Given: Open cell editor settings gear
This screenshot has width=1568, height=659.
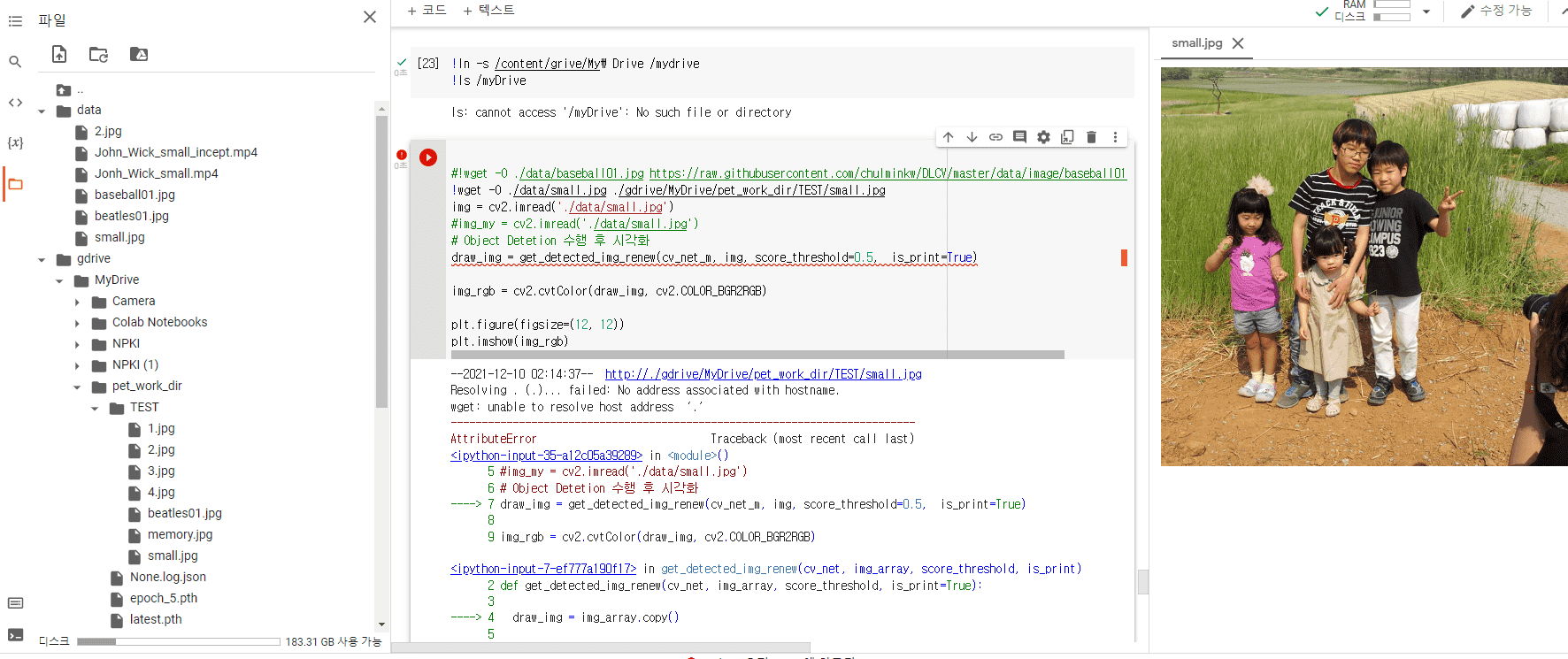Looking at the screenshot, I should (1043, 137).
